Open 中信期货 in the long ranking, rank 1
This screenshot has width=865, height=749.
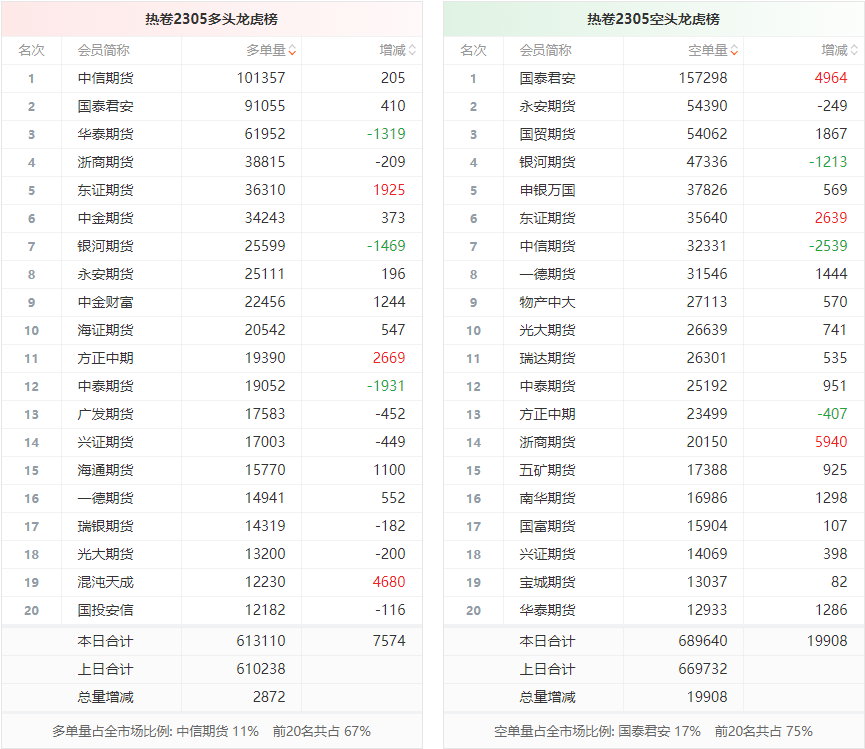[105, 78]
